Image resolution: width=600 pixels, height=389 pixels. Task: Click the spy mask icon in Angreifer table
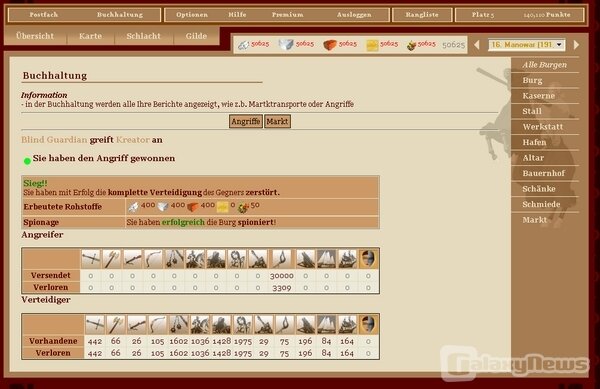(368, 259)
